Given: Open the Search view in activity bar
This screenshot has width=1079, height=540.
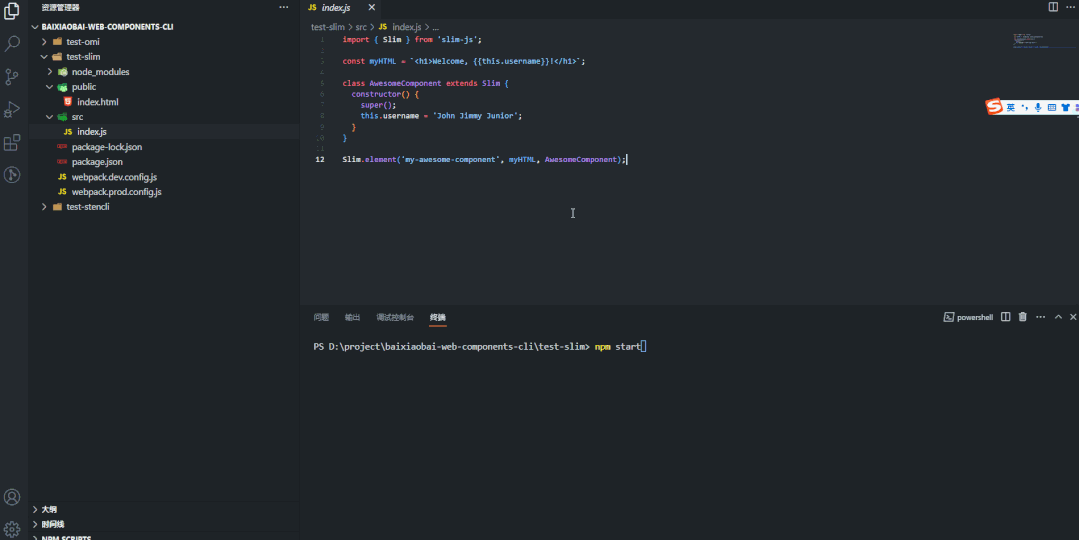Looking at the screenshot, I should coord(12,44).
